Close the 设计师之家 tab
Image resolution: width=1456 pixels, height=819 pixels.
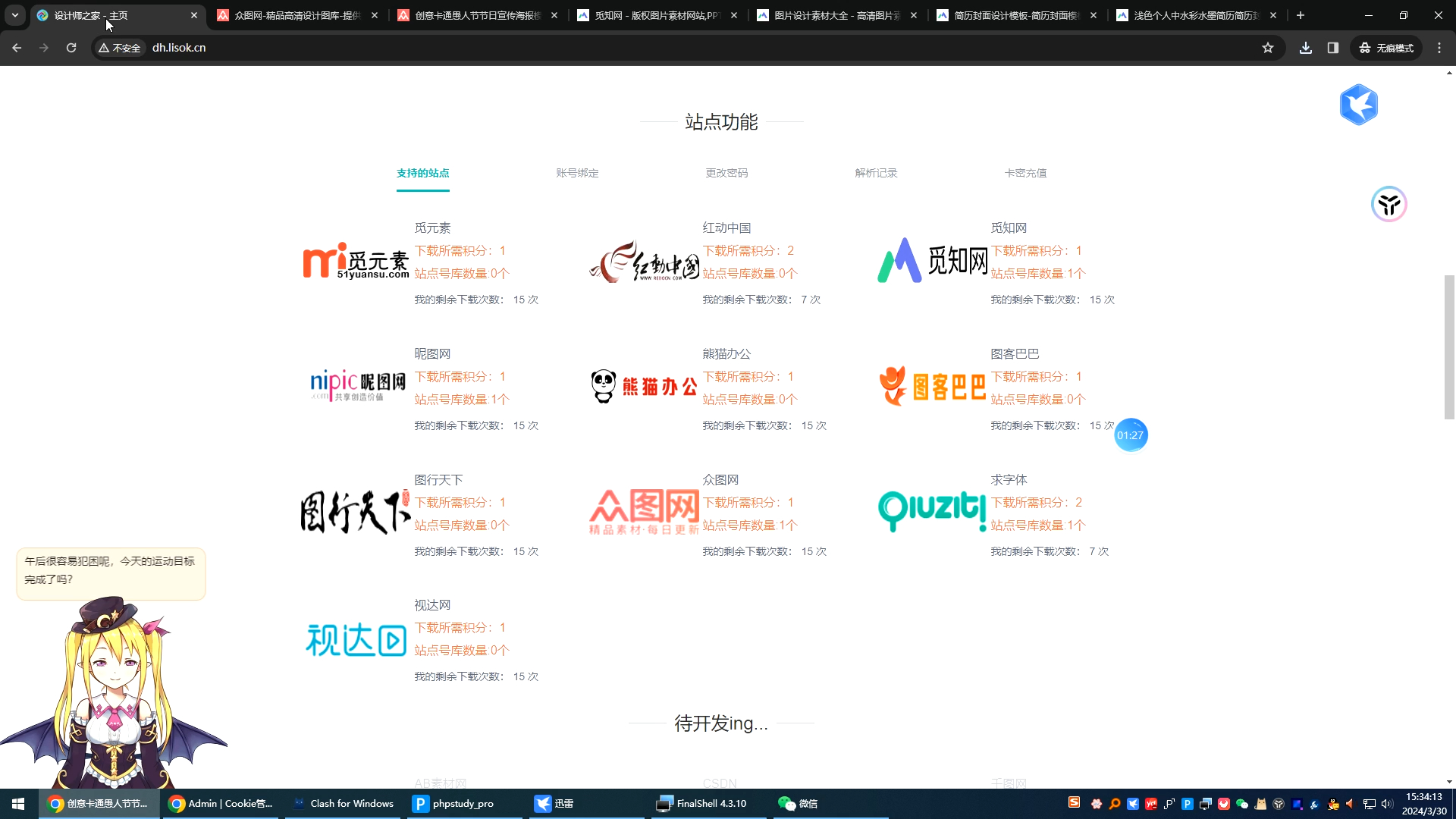pyautogui.click(x=194, y=15)
